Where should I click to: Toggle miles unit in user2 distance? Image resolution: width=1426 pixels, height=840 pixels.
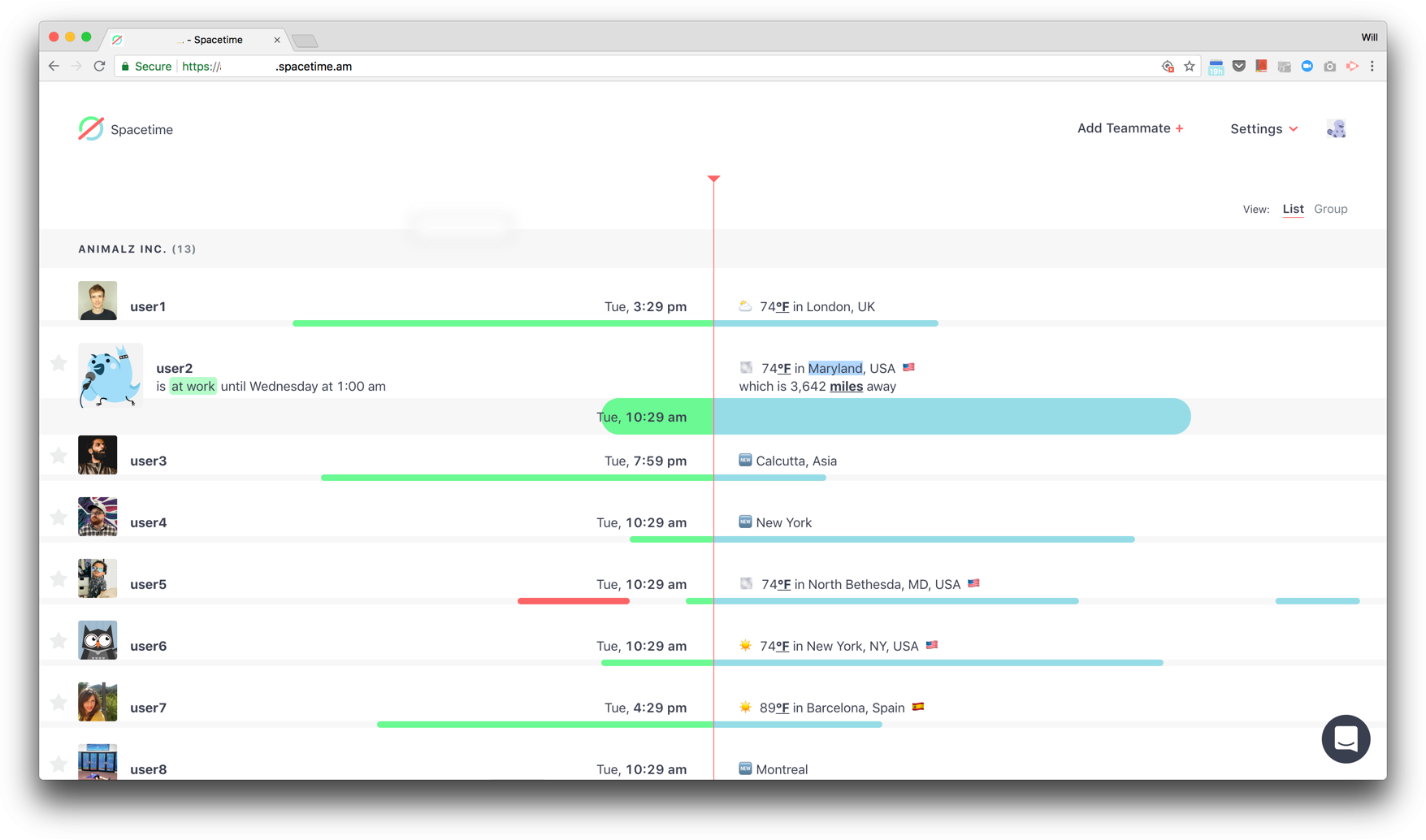(846, 387)
